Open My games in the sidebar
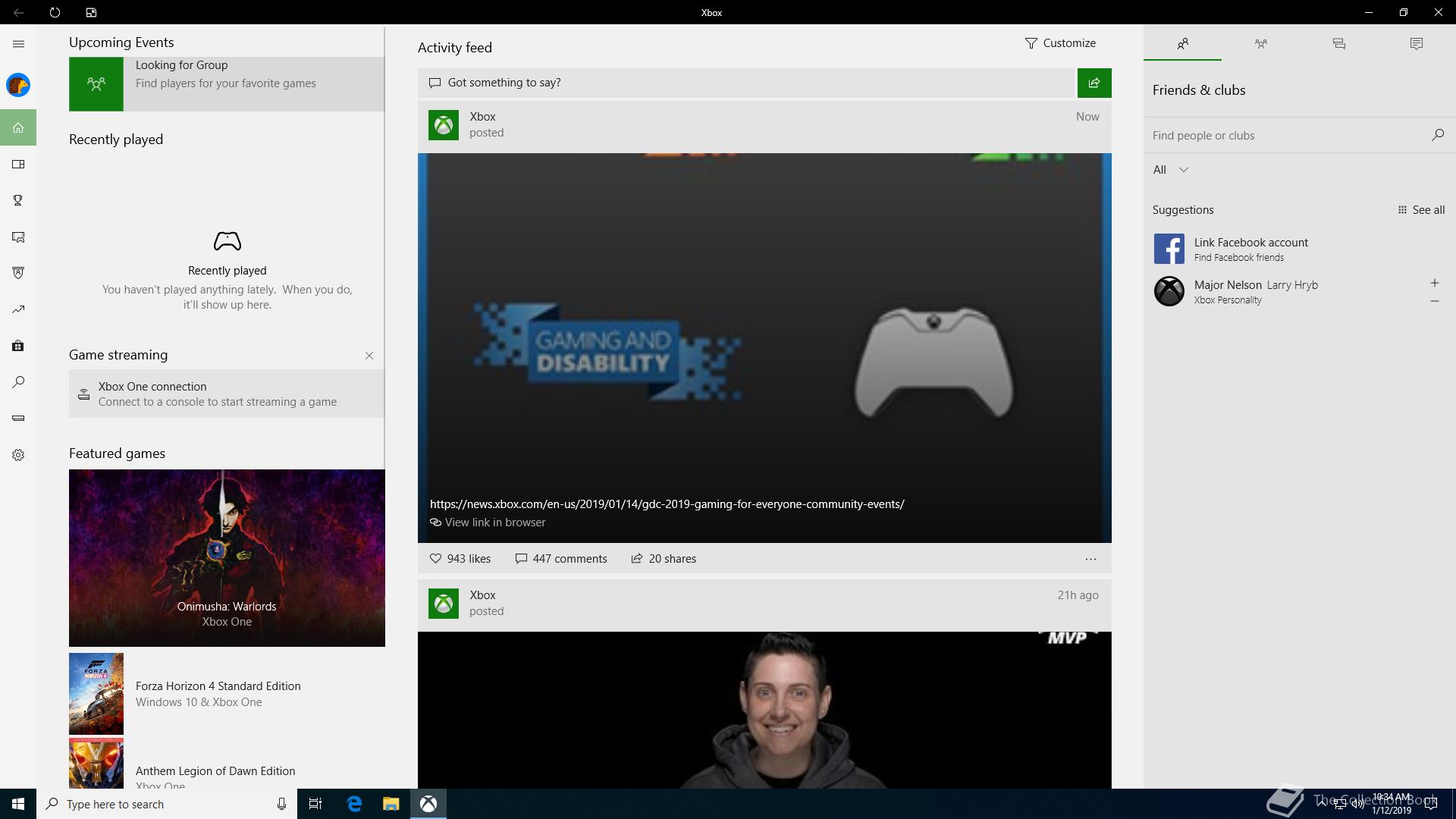Viewport: 1456px width, 819px height. [x=18, y=164]
